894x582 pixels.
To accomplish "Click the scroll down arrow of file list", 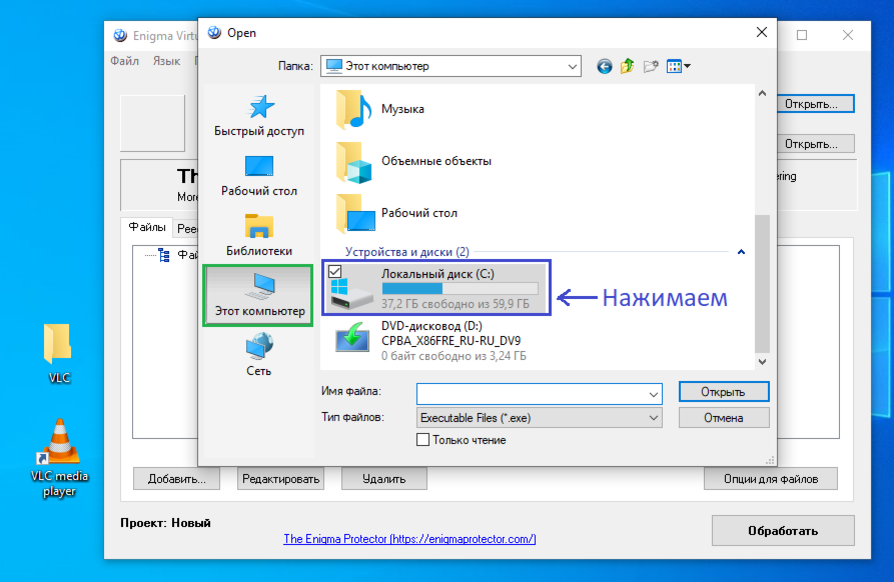I will (x=762, y=361).
